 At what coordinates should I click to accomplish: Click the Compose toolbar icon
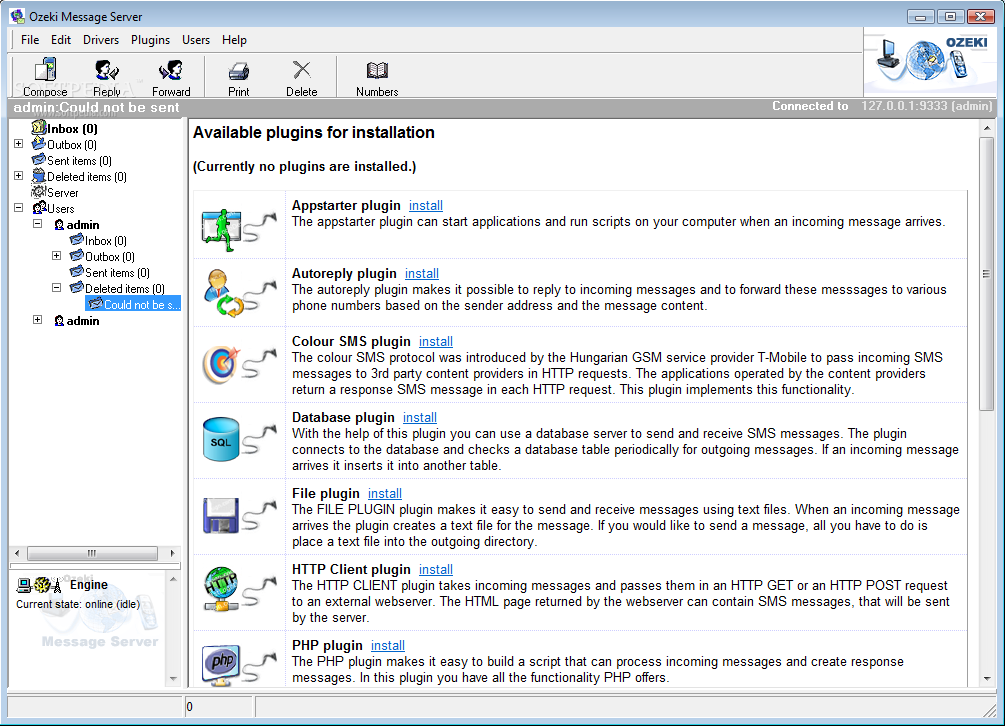tap(45, 70)
